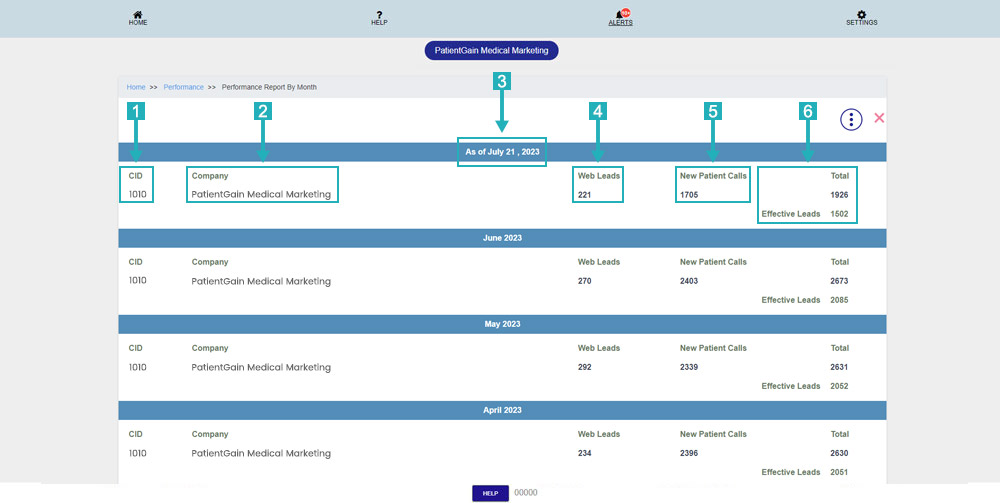
Task: Click the blue HELP button in the bottom bar
Action: (490, 493)
